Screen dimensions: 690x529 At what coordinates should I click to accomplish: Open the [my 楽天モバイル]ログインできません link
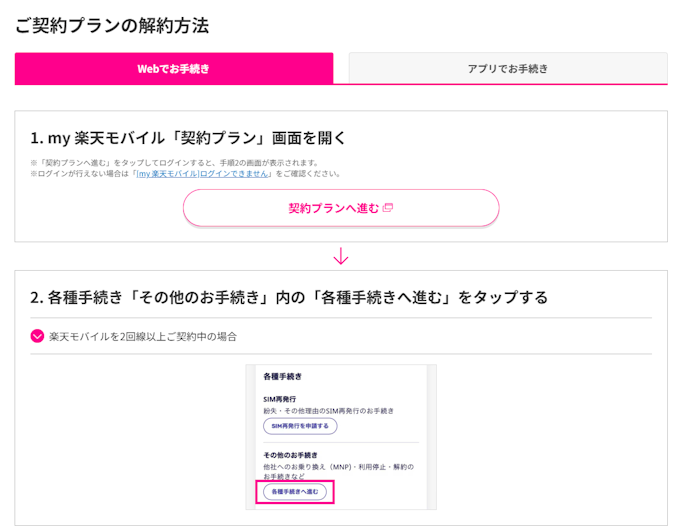[x=202, y=174]
